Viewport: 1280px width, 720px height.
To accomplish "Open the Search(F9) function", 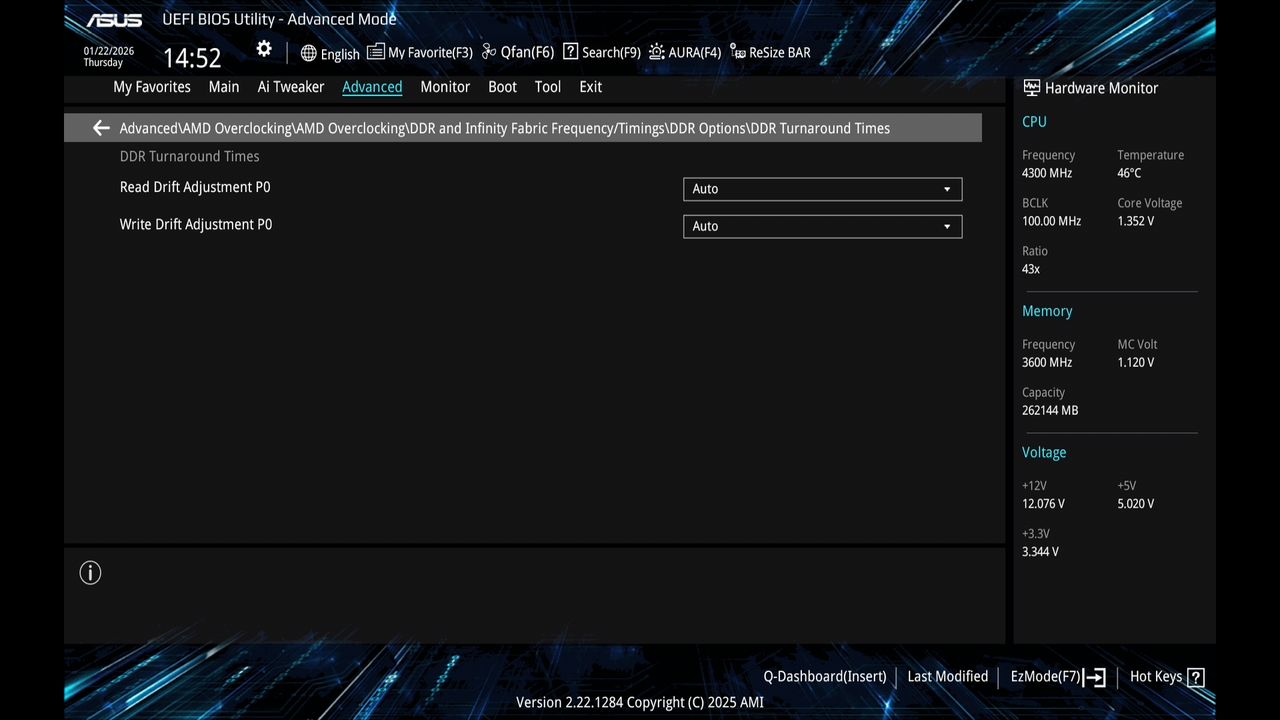I will pyautogui.click(x=601, y=51).
